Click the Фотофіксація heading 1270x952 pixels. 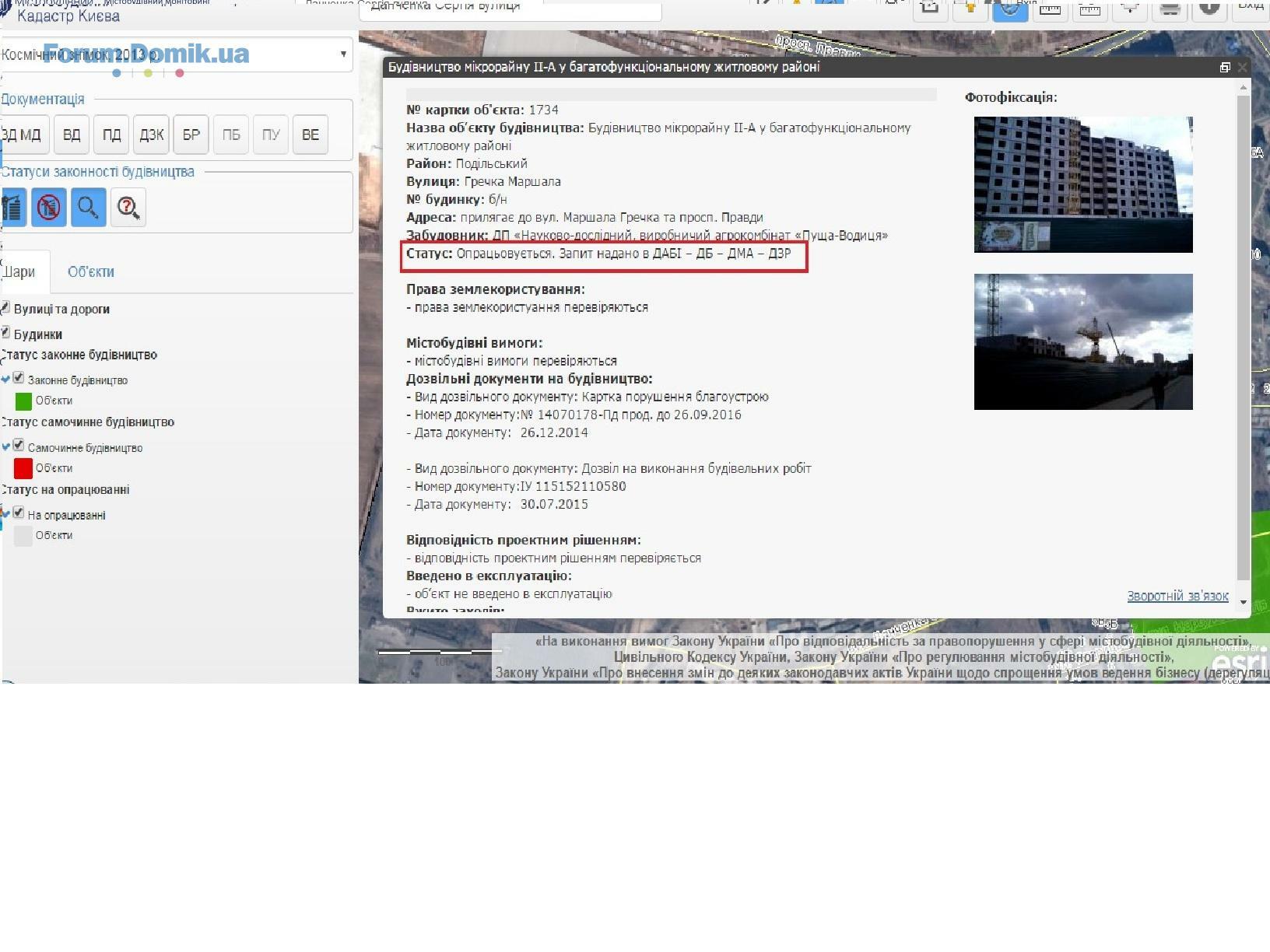1011,97
